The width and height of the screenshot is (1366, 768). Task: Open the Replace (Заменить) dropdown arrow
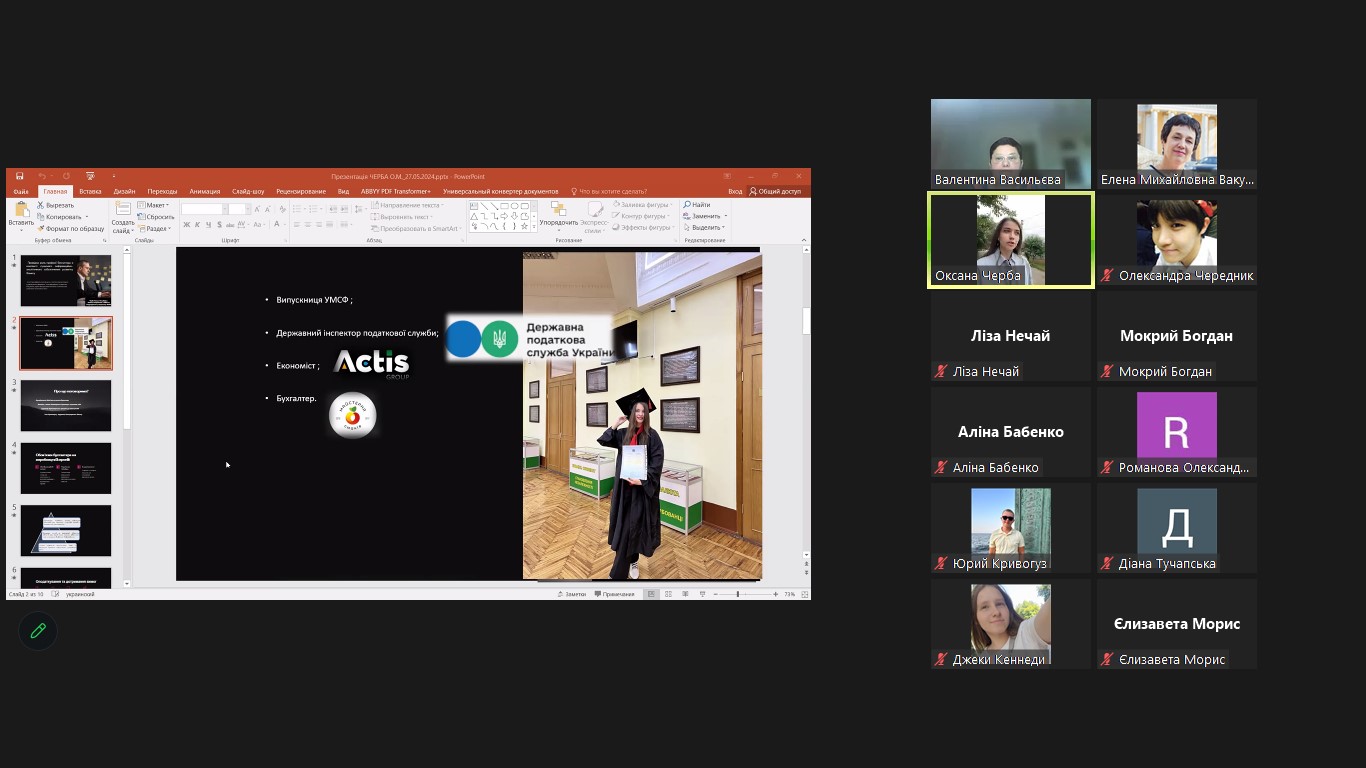coord(726,216)
